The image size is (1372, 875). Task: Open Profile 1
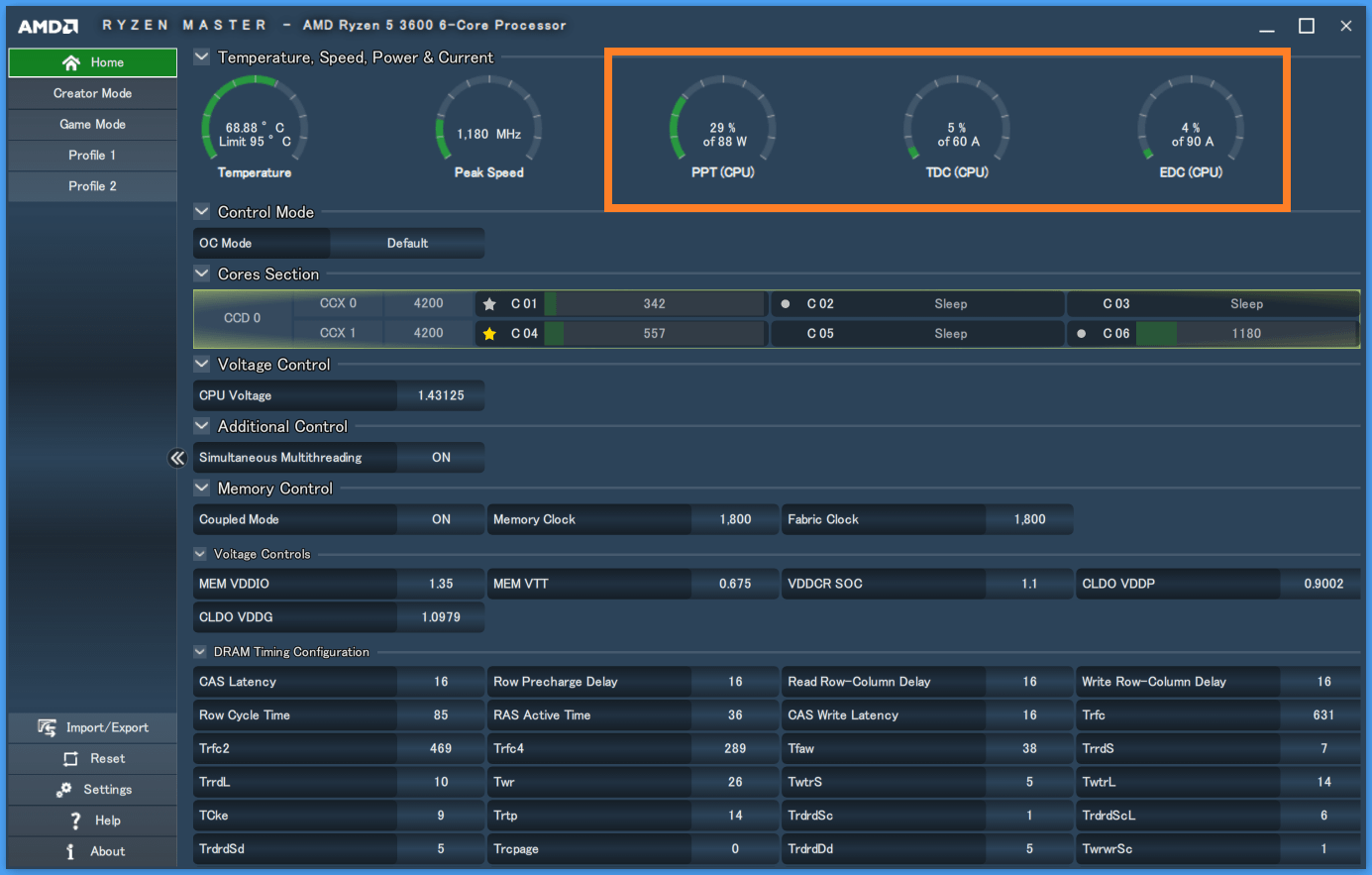[92, 155]
